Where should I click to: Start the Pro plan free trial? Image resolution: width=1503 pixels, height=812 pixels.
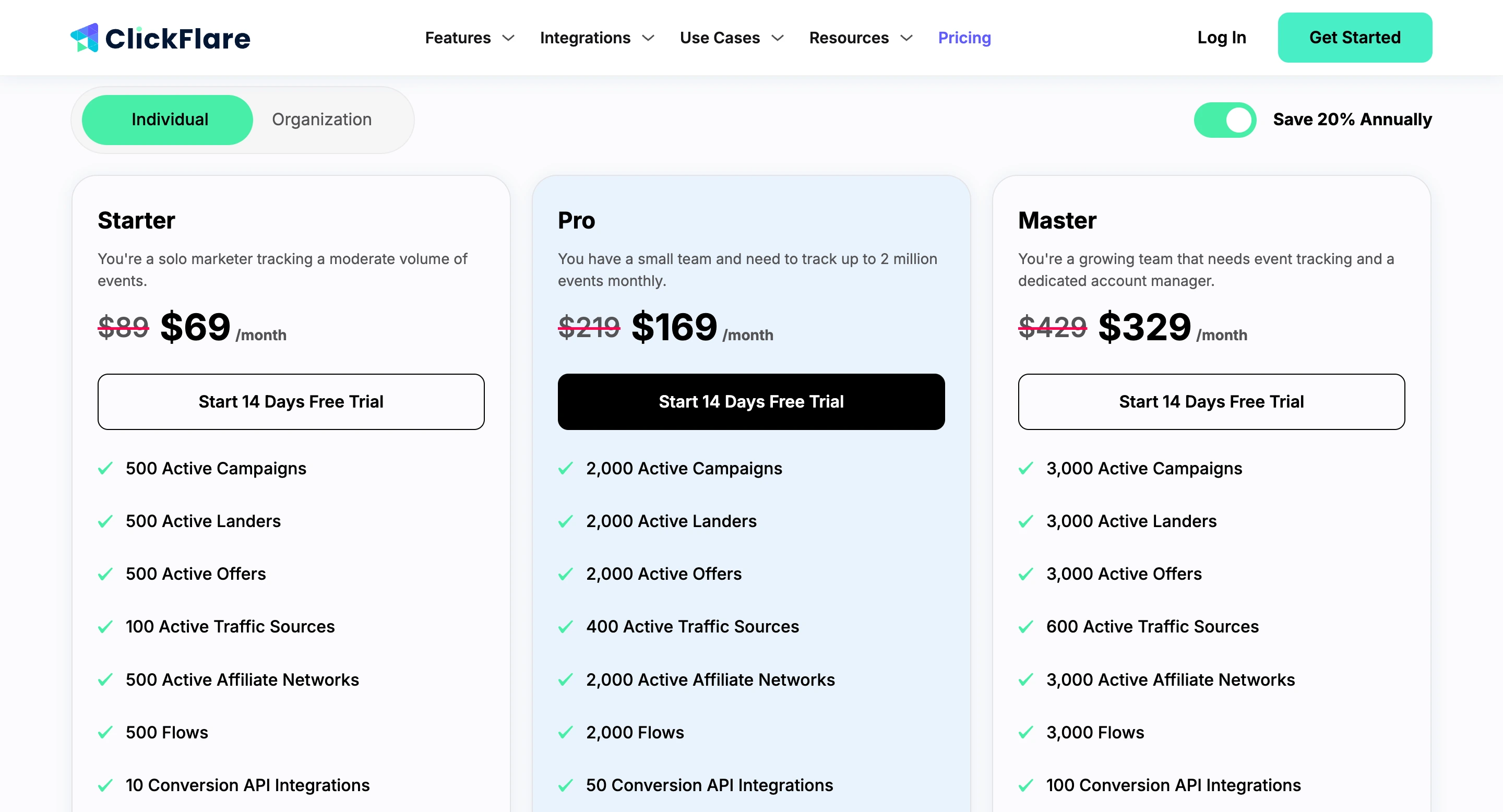point(751,402)
